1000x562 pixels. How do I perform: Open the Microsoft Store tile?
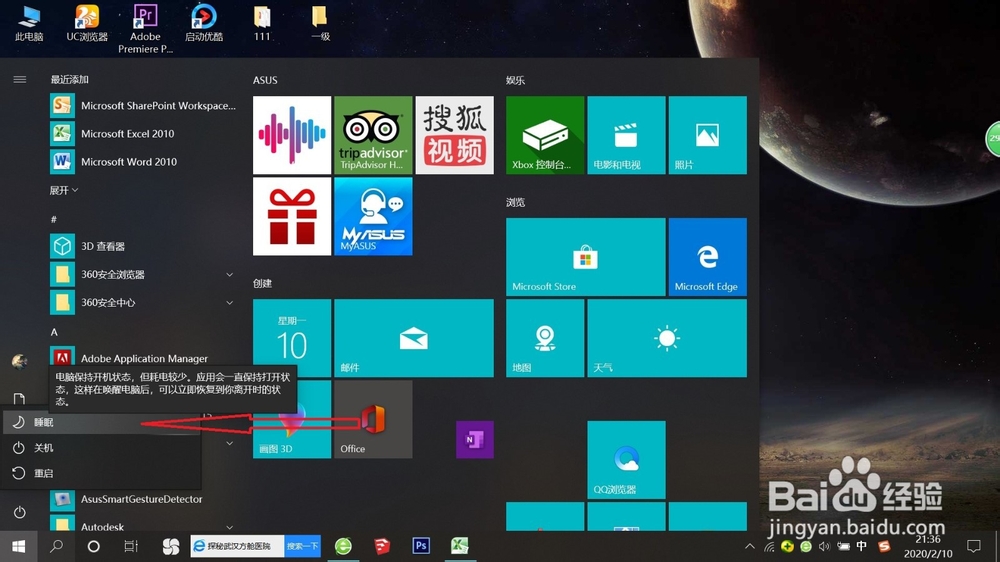pyautogui.click(x=585, y=257)
